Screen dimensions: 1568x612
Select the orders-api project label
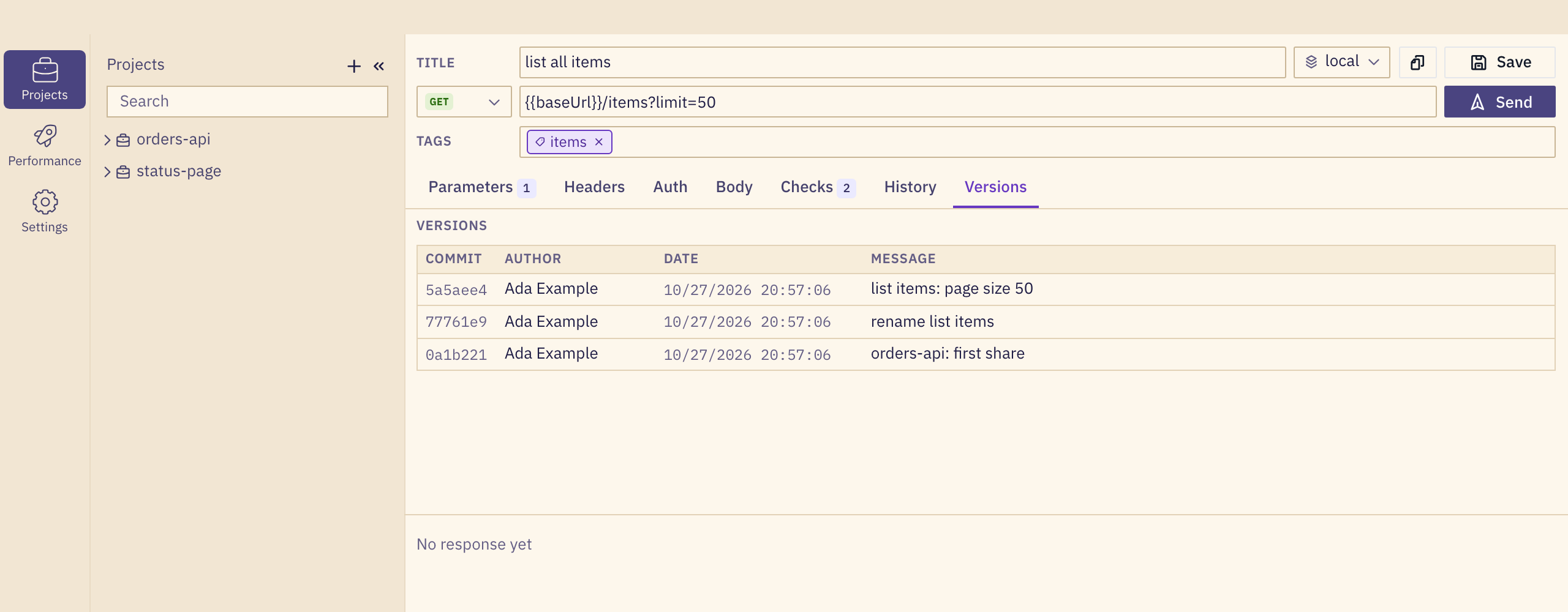pos(173,140)
